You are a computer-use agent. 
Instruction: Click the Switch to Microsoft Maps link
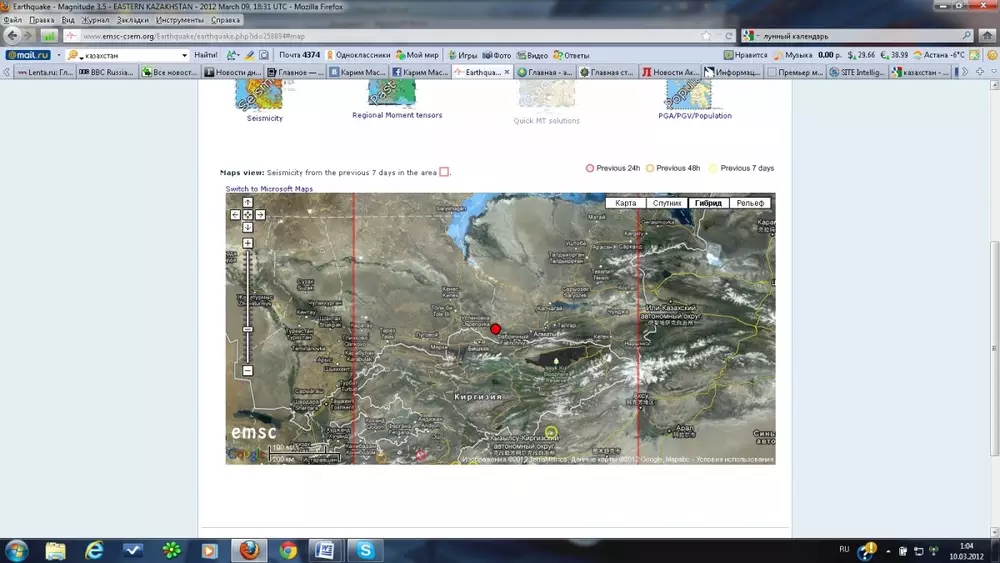tap(269, 189)
